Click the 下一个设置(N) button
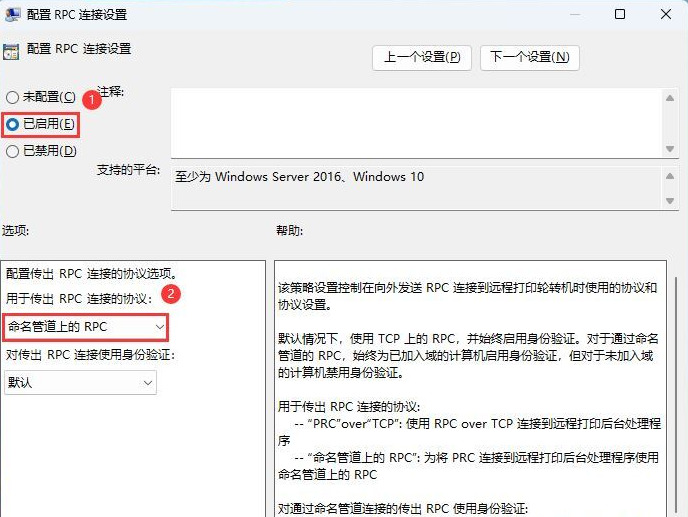This screenshot has width=688, height=517. pyautogui.click(x=530, y=57)
